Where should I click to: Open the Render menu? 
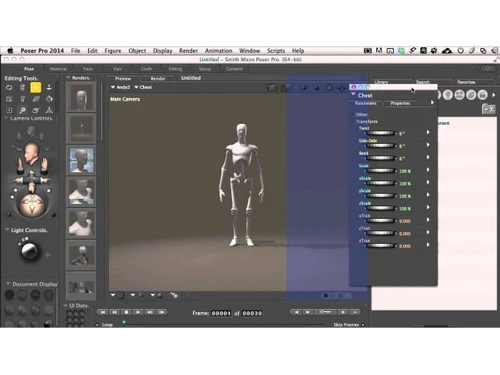(188, 51)
